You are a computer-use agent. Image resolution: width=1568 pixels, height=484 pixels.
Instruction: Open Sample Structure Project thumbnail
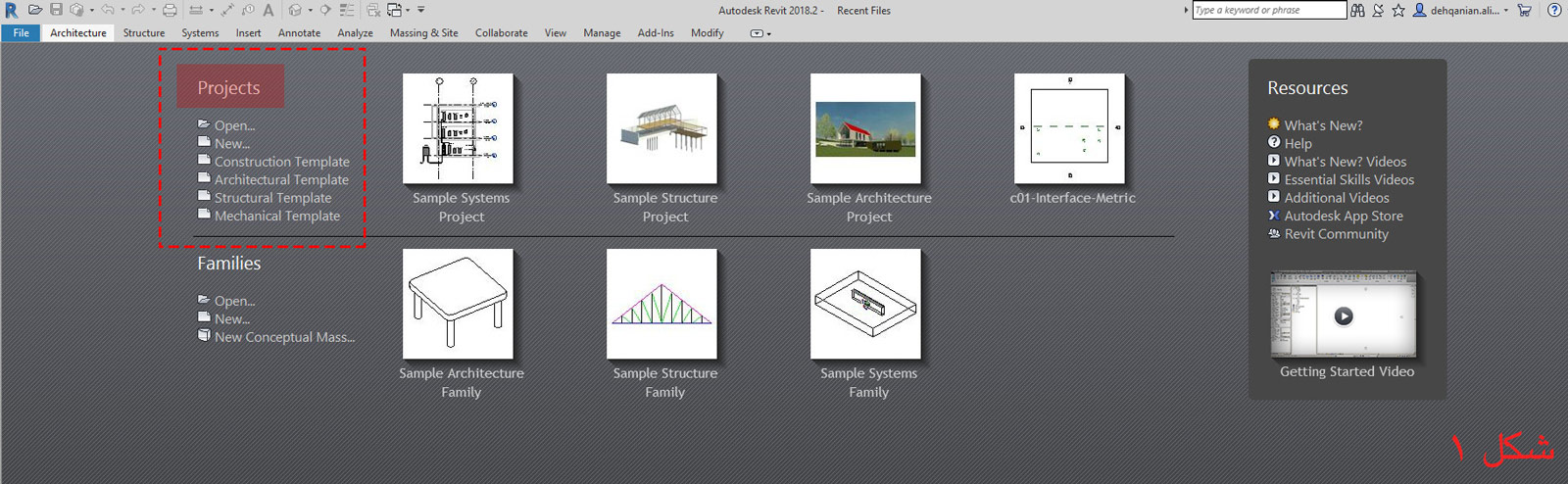click(x=661, y=128)
